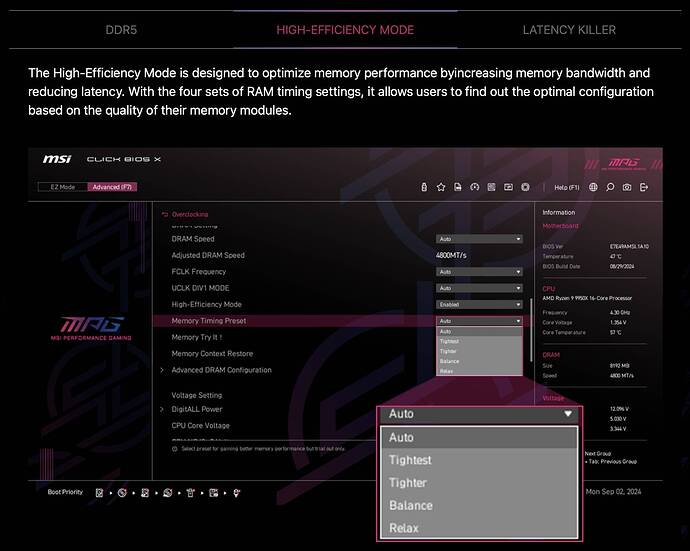The width and height of the screenshot is (690, 551).
Task: Click the magnifier search icon in BIOS toolbar
Action: (610, 187)
